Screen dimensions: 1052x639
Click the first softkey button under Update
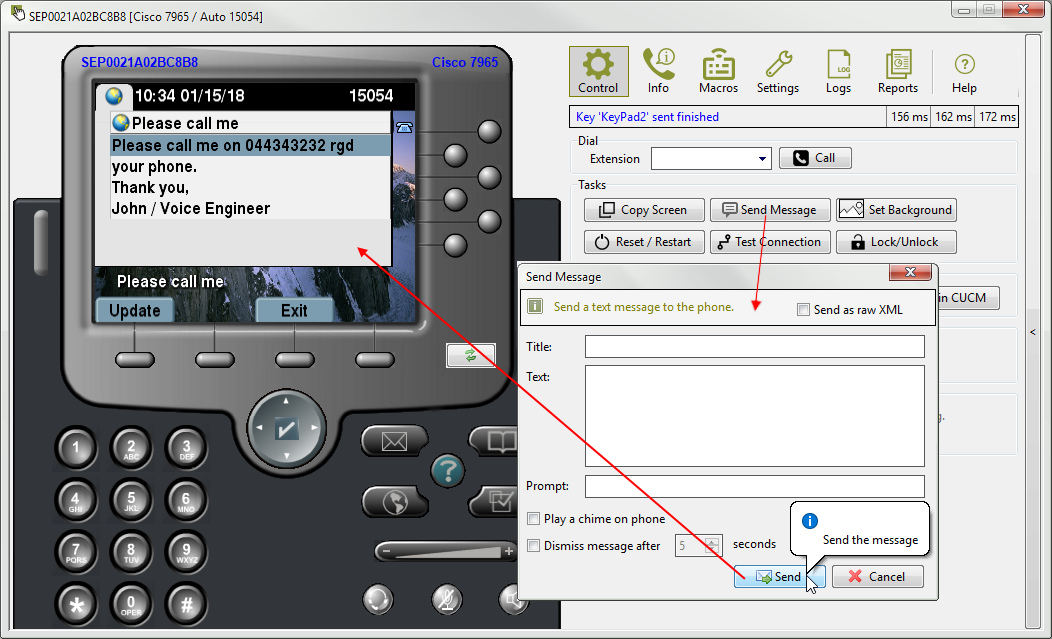tap(135, 360)
